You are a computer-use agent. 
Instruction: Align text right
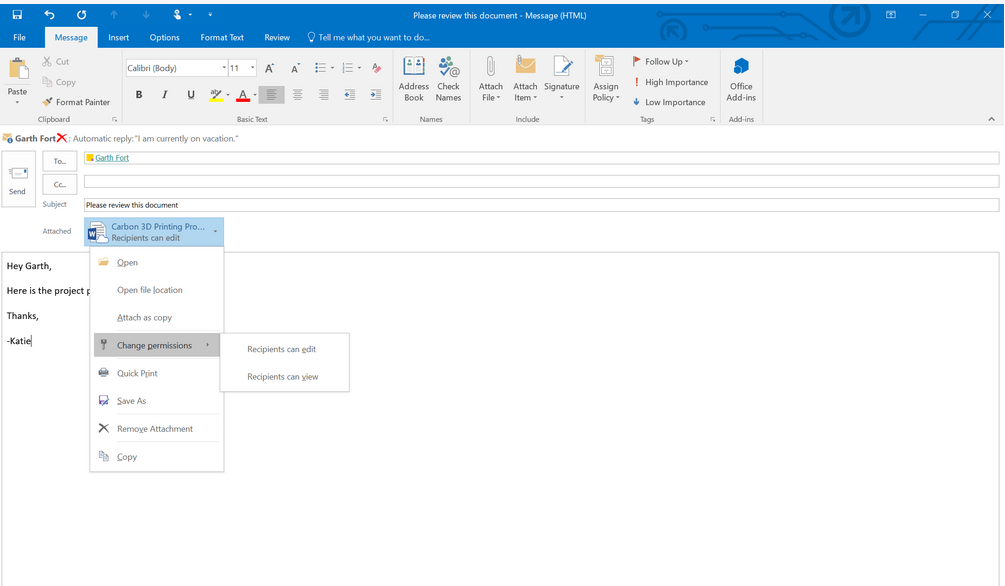coord(324,95)
